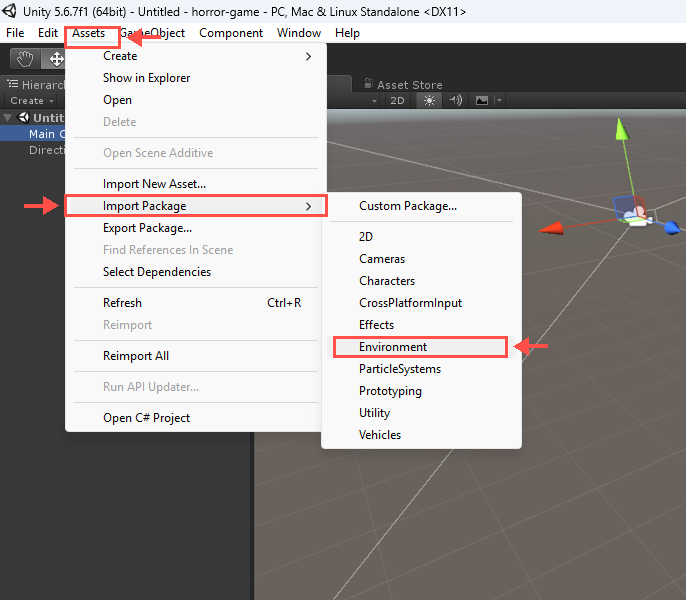Expand Import Package submenu
The image size is (686, 600).
[x=196, y=206]
